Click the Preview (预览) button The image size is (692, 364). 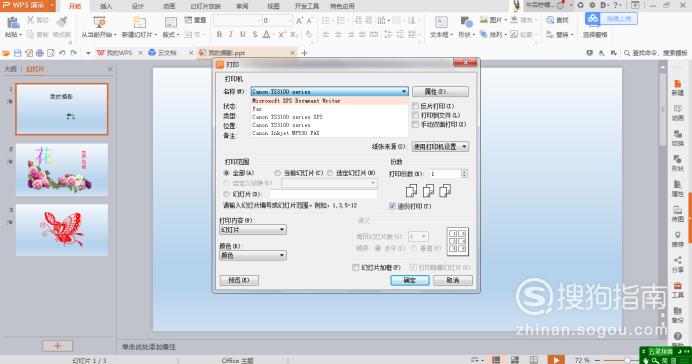pyautogui.click(x=239, y=280)
